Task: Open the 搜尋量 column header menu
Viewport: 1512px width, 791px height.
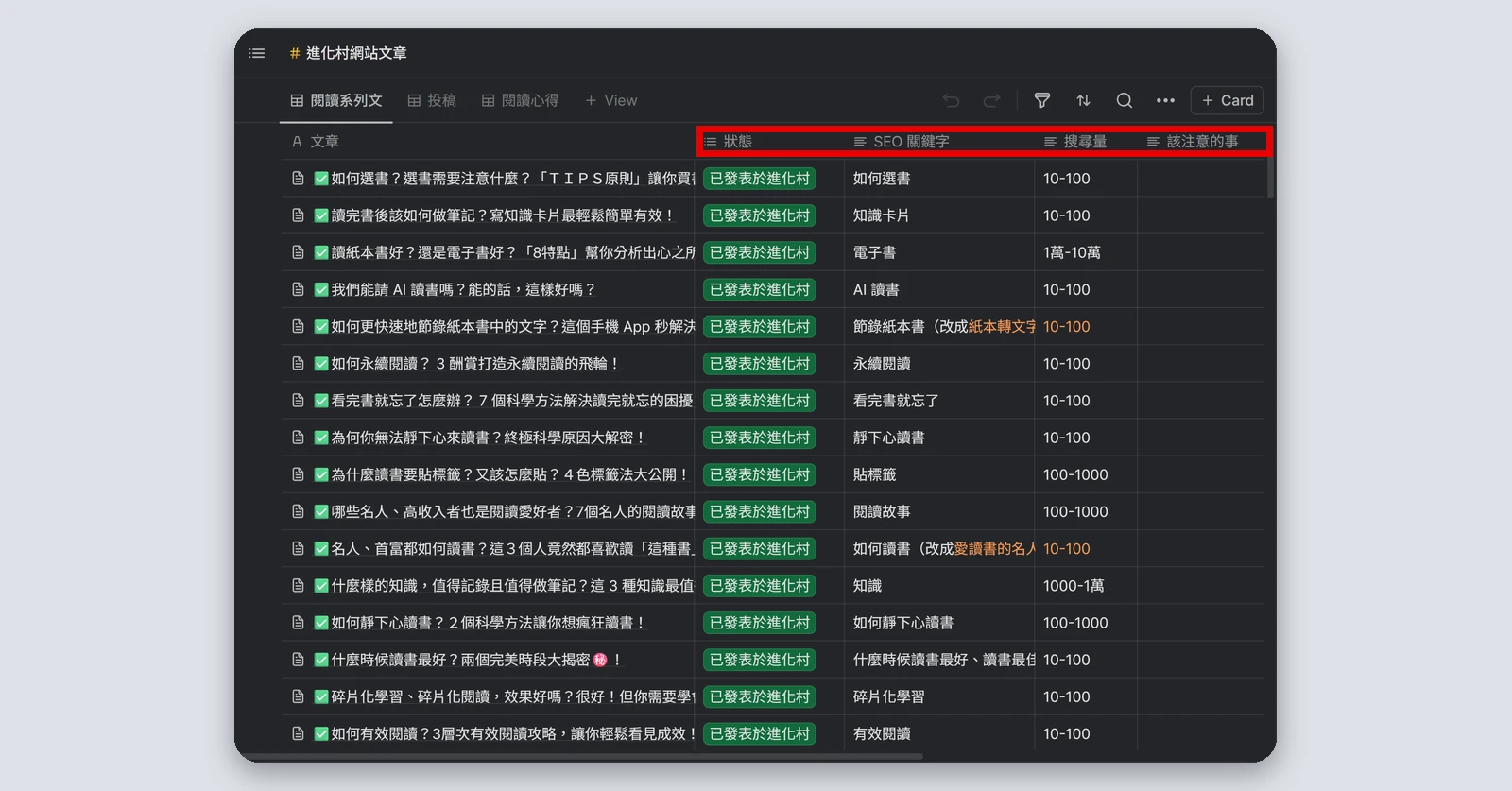Action: 1075,142
